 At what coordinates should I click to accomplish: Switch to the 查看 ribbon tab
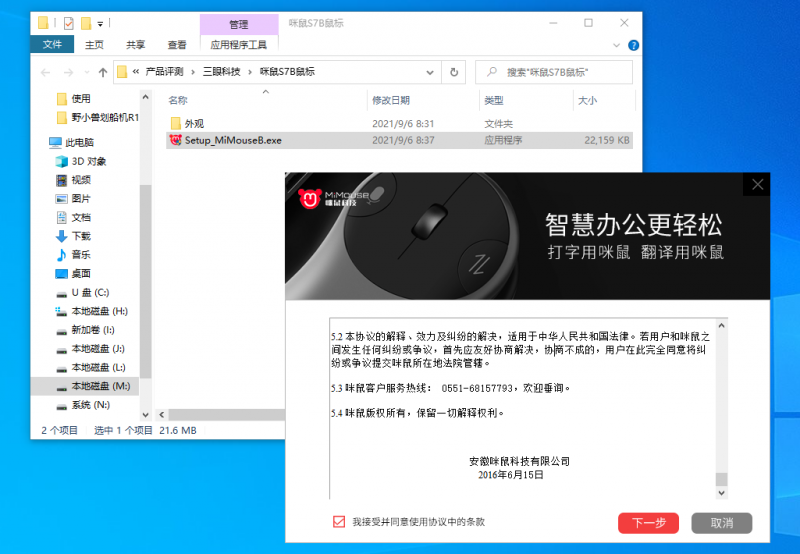(x=177, y=45)
